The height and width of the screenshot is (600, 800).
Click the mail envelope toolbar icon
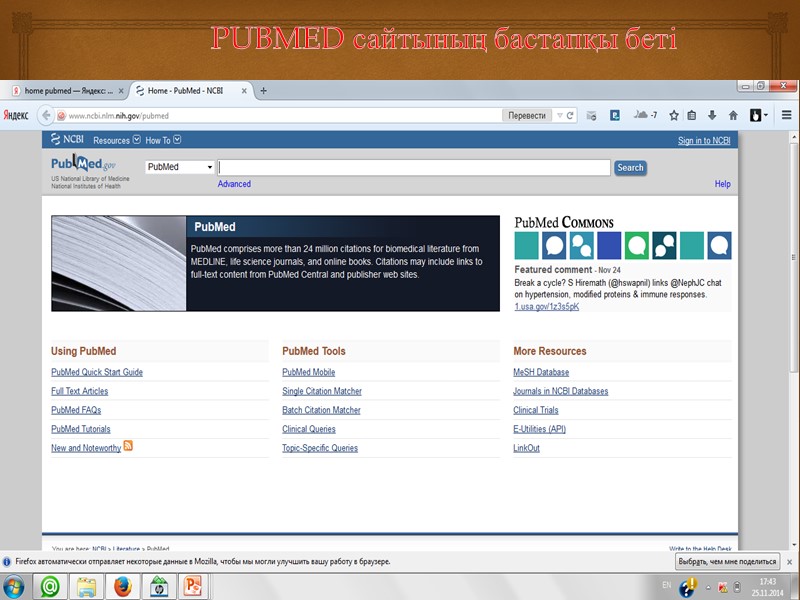click(x=591, y=116)
